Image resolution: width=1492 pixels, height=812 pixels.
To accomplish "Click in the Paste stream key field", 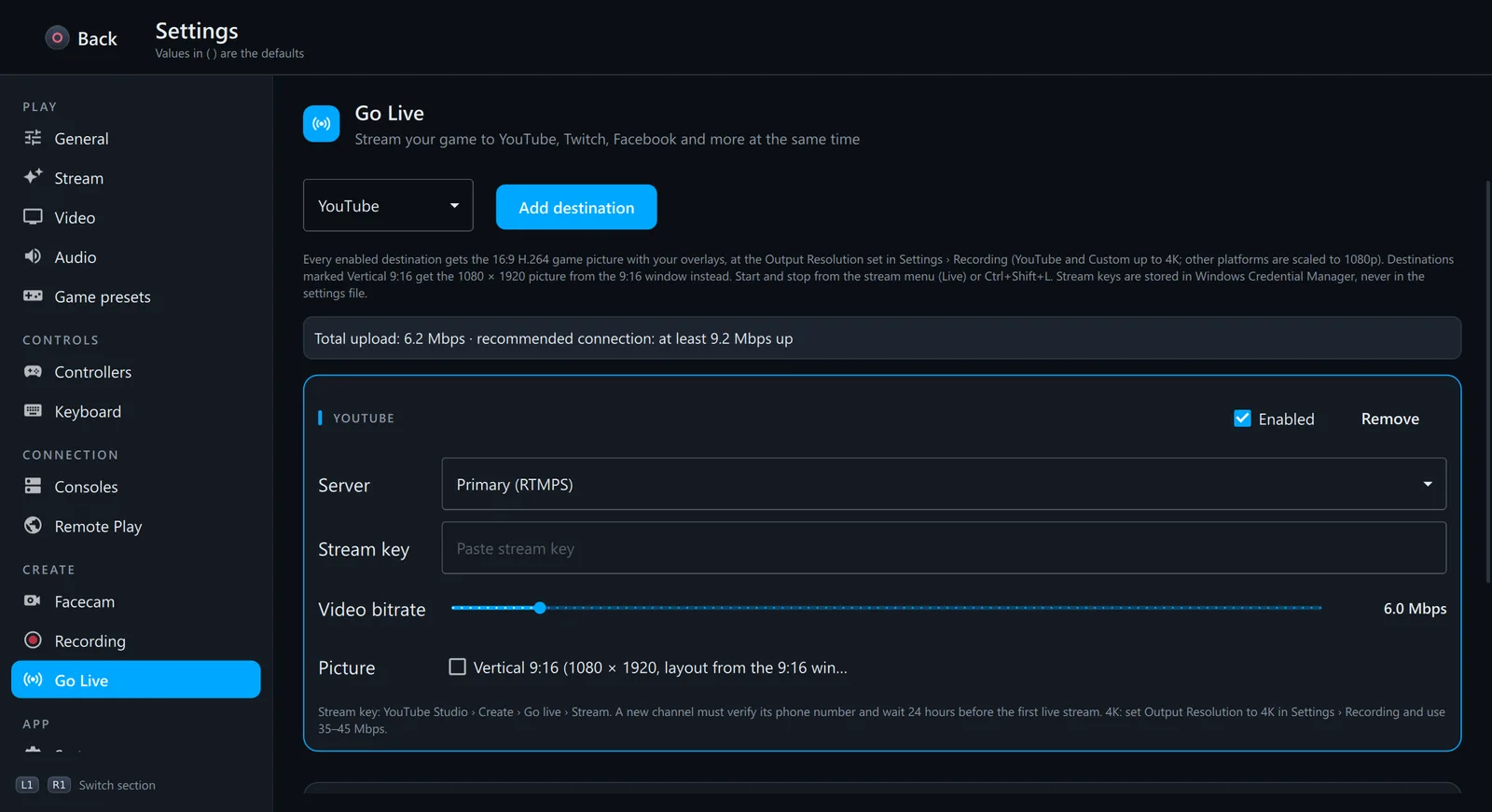I will (944, 548).
